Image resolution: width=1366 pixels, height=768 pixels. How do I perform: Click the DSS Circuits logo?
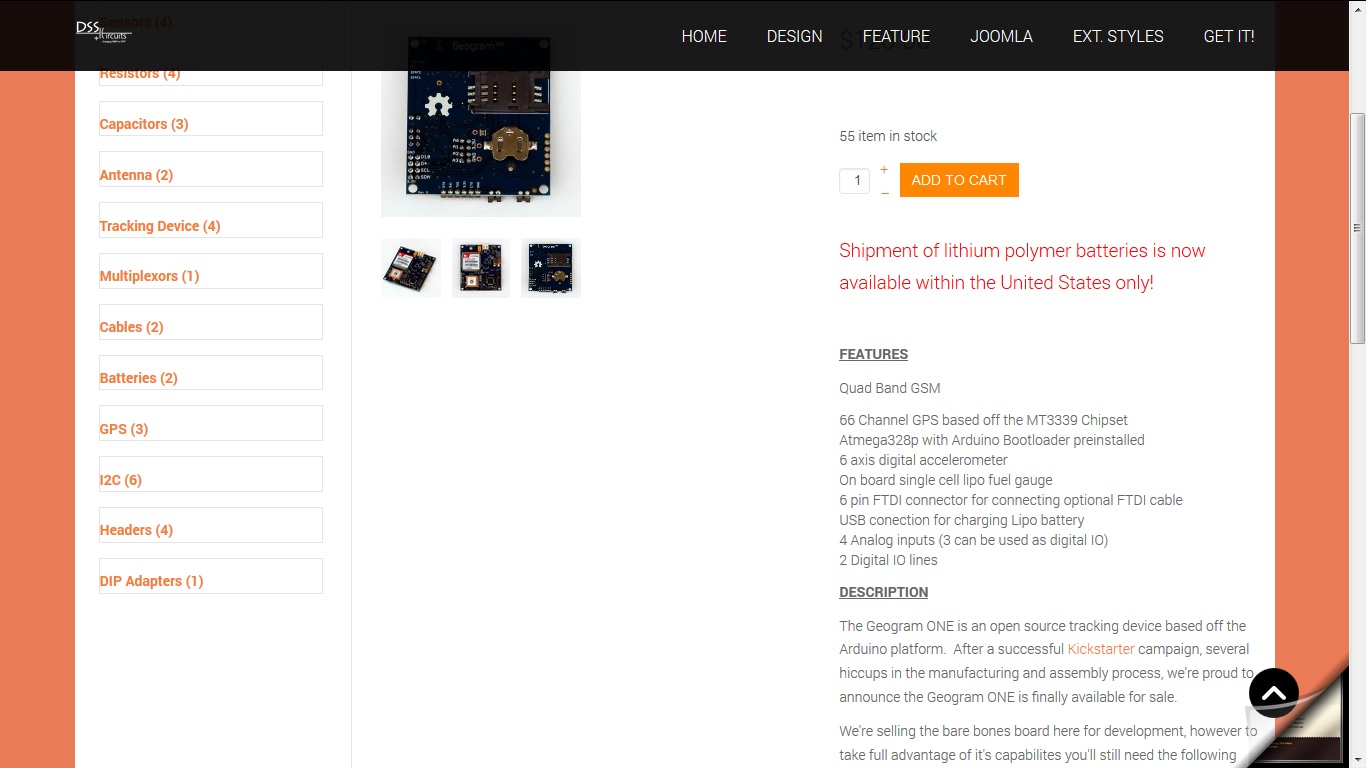[x=104, y=31]
